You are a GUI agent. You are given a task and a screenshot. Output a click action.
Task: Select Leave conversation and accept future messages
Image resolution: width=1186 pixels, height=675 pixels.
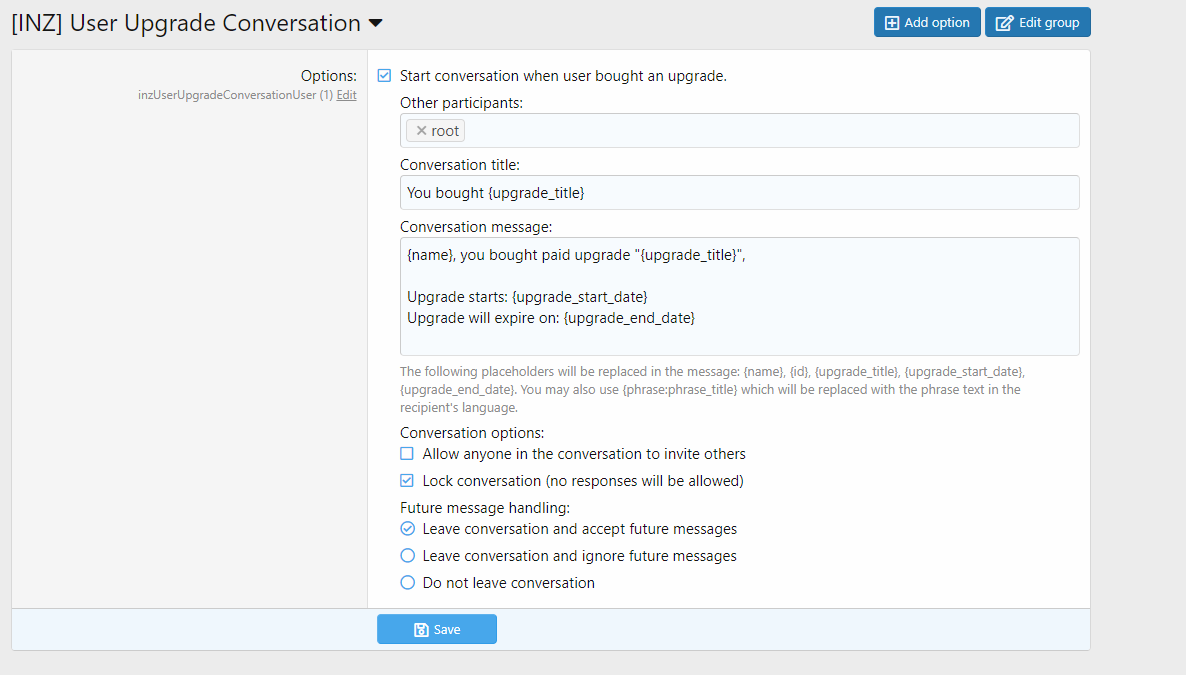pyautogui.click(x=407, y=529)
